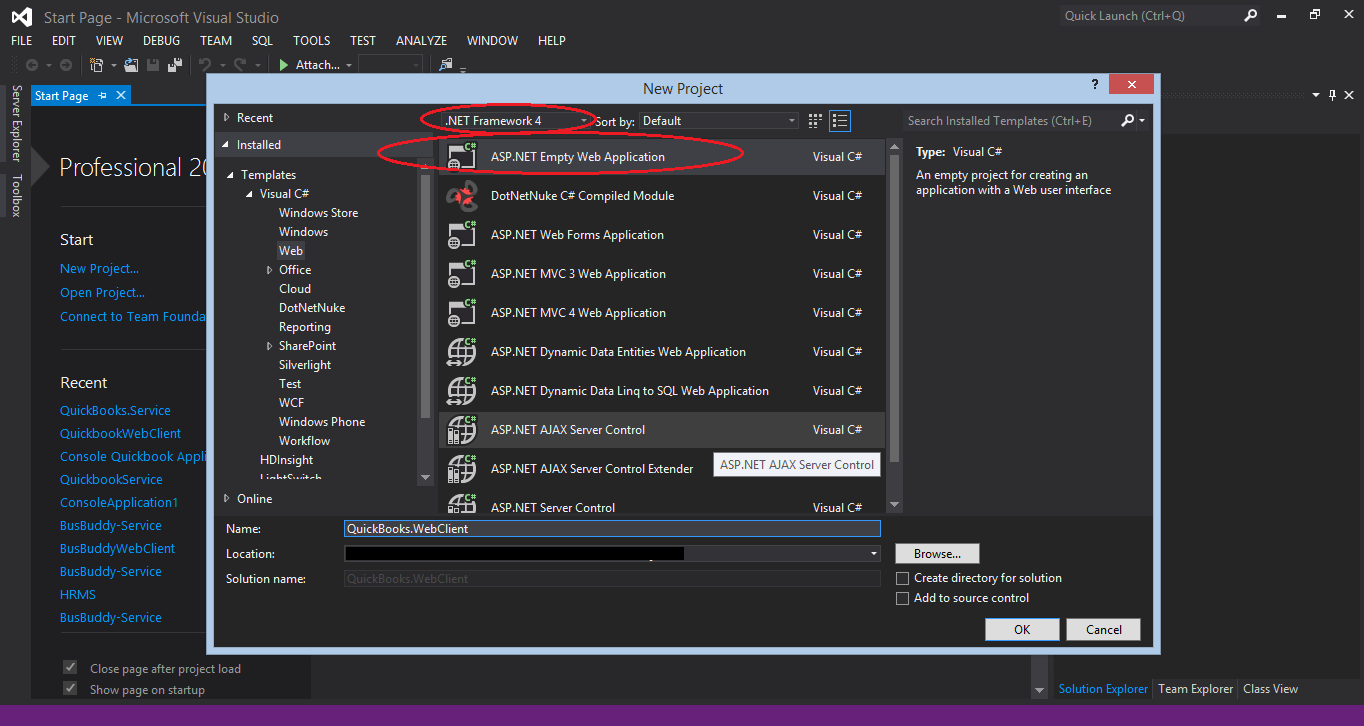Screen dimensions: 1364x726
Task: Open recent project HRMS
Action: [78, 594]
